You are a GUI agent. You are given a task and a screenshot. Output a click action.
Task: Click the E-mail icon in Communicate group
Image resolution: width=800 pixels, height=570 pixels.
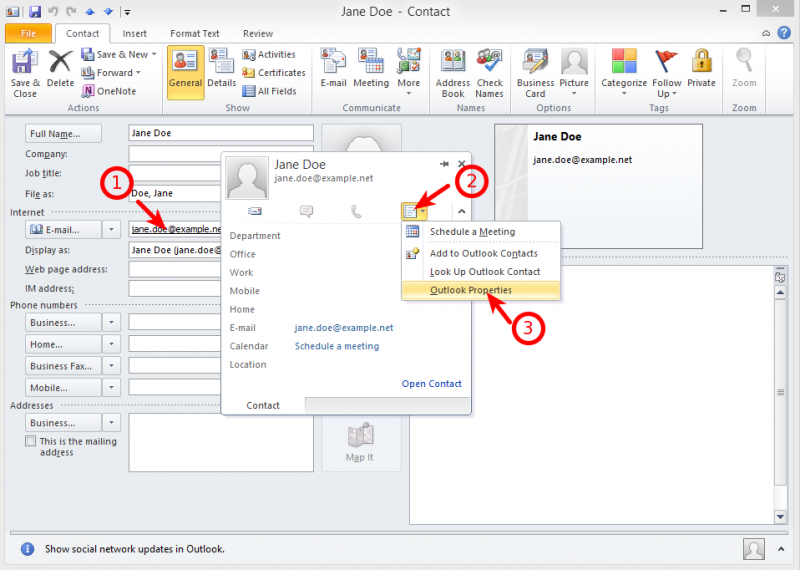(x=333, y=68)
